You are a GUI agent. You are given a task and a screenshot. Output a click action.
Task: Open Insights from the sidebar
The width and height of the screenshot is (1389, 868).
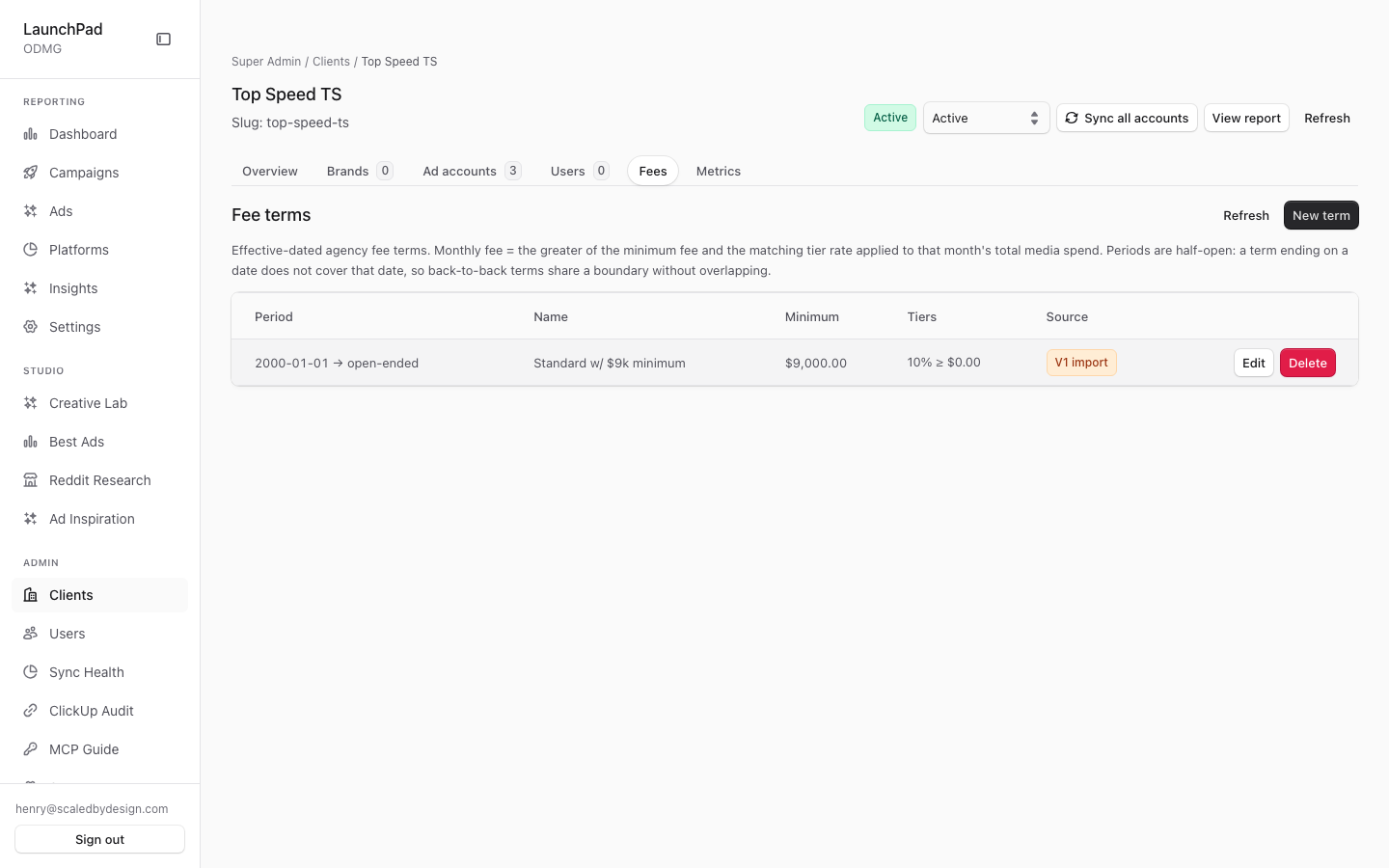click(x=100, y=288)
